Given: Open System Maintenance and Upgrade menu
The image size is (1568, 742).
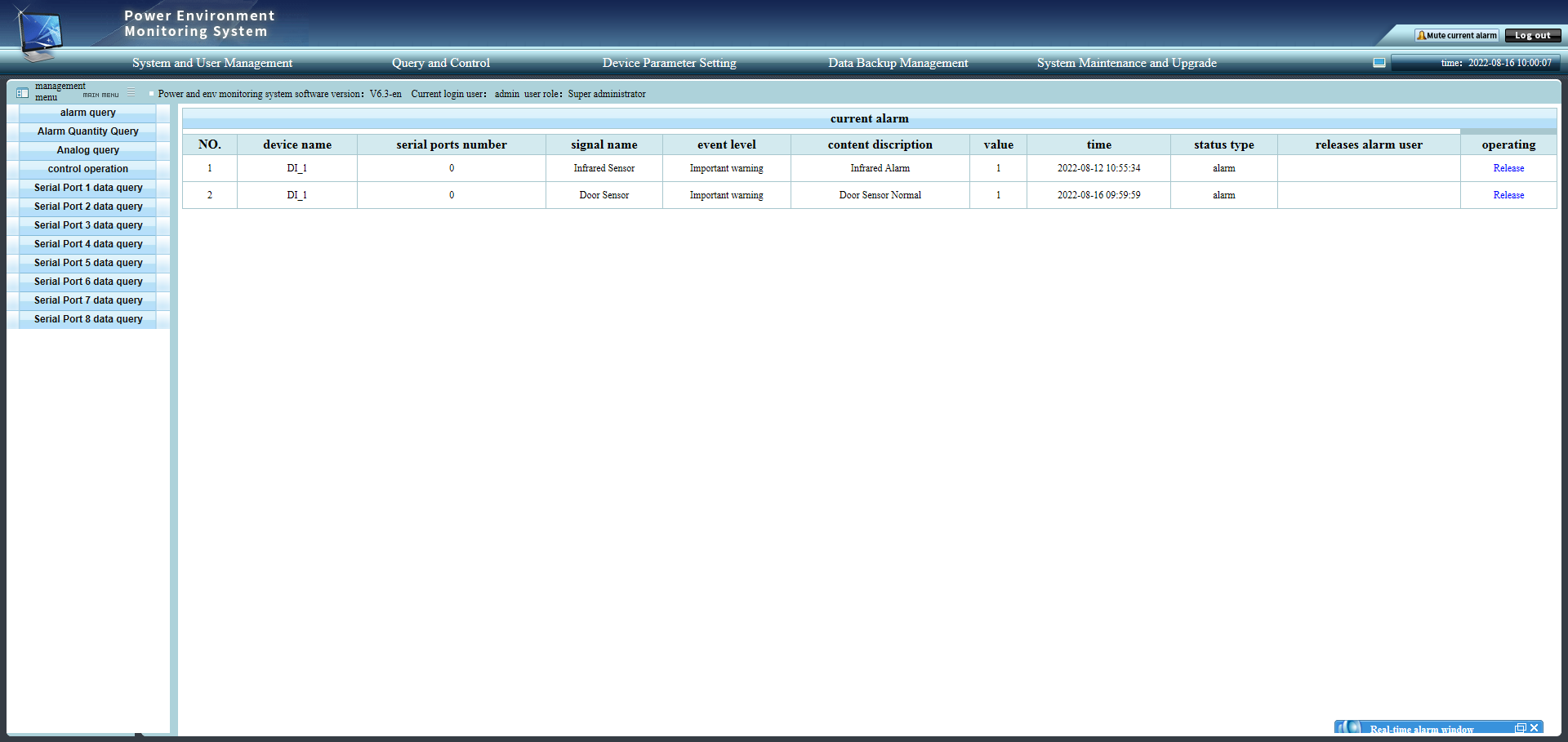Looking at the screenshot, I should pyautogui.click(x=1126, y=63).
